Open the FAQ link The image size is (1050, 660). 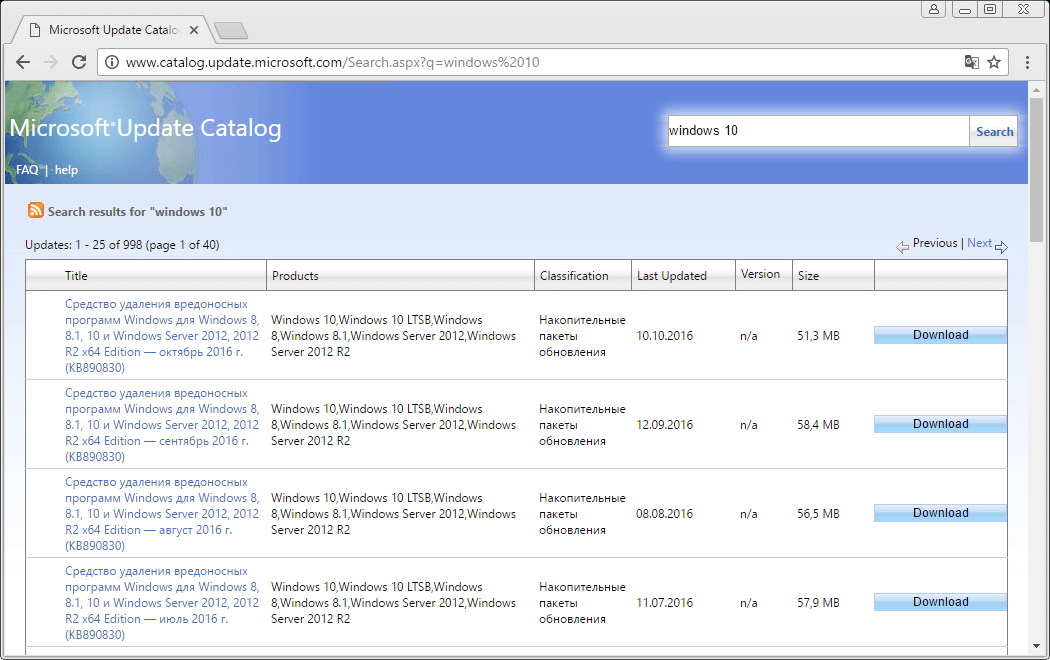coord(26,169)
